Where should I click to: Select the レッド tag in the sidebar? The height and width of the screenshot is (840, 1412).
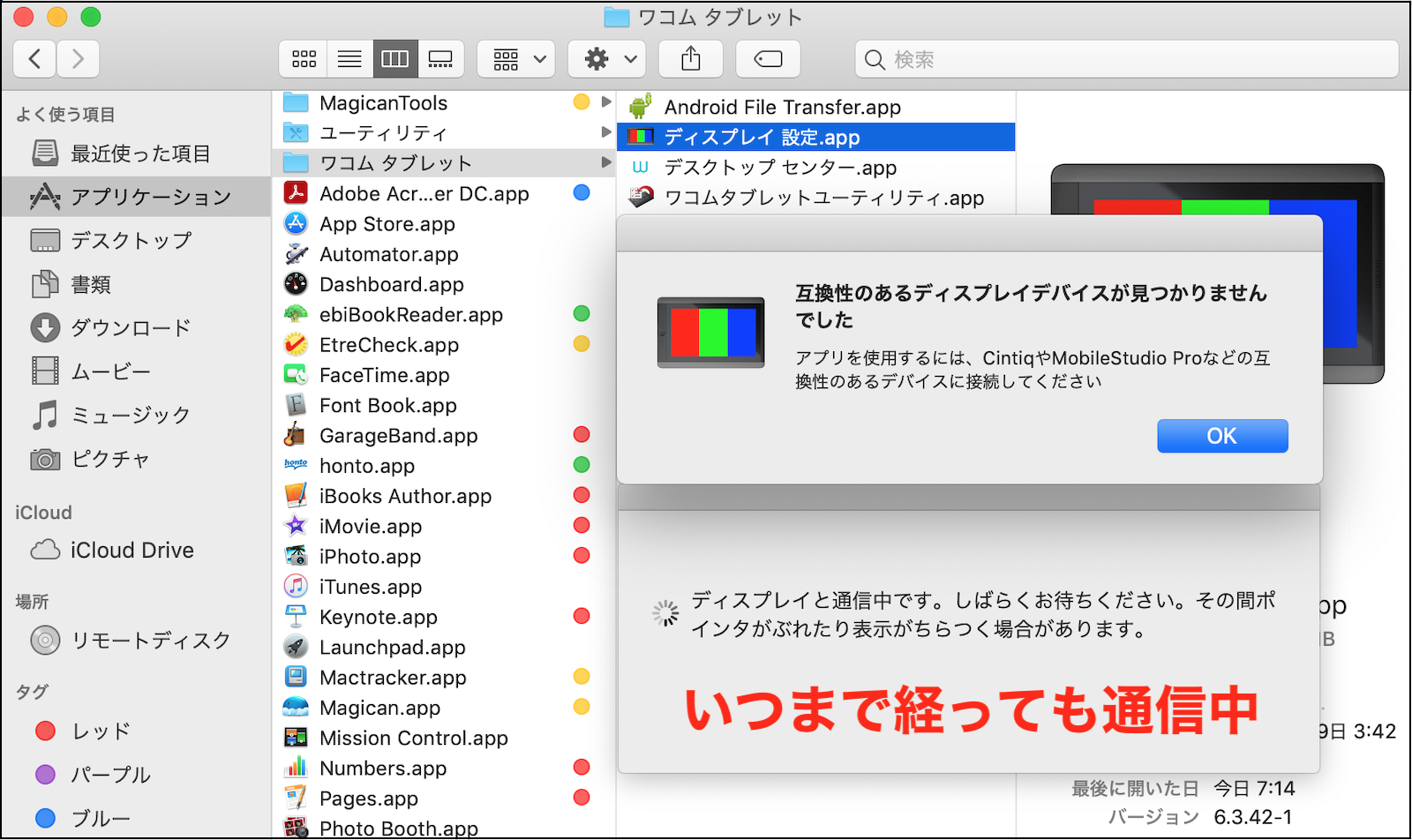[x=101, y=731]
